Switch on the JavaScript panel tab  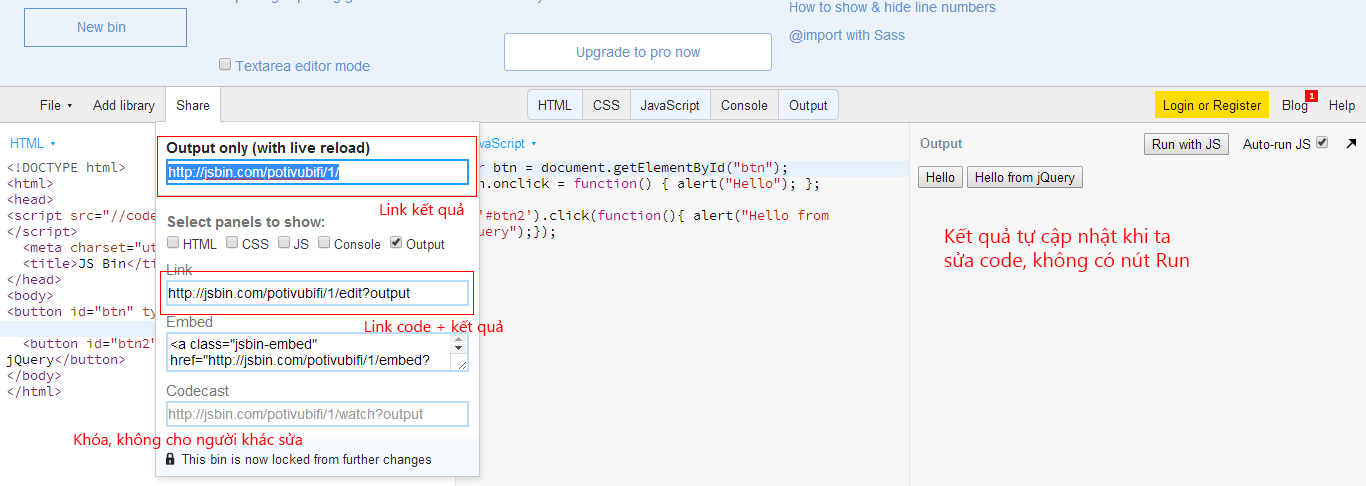(670, 105)
